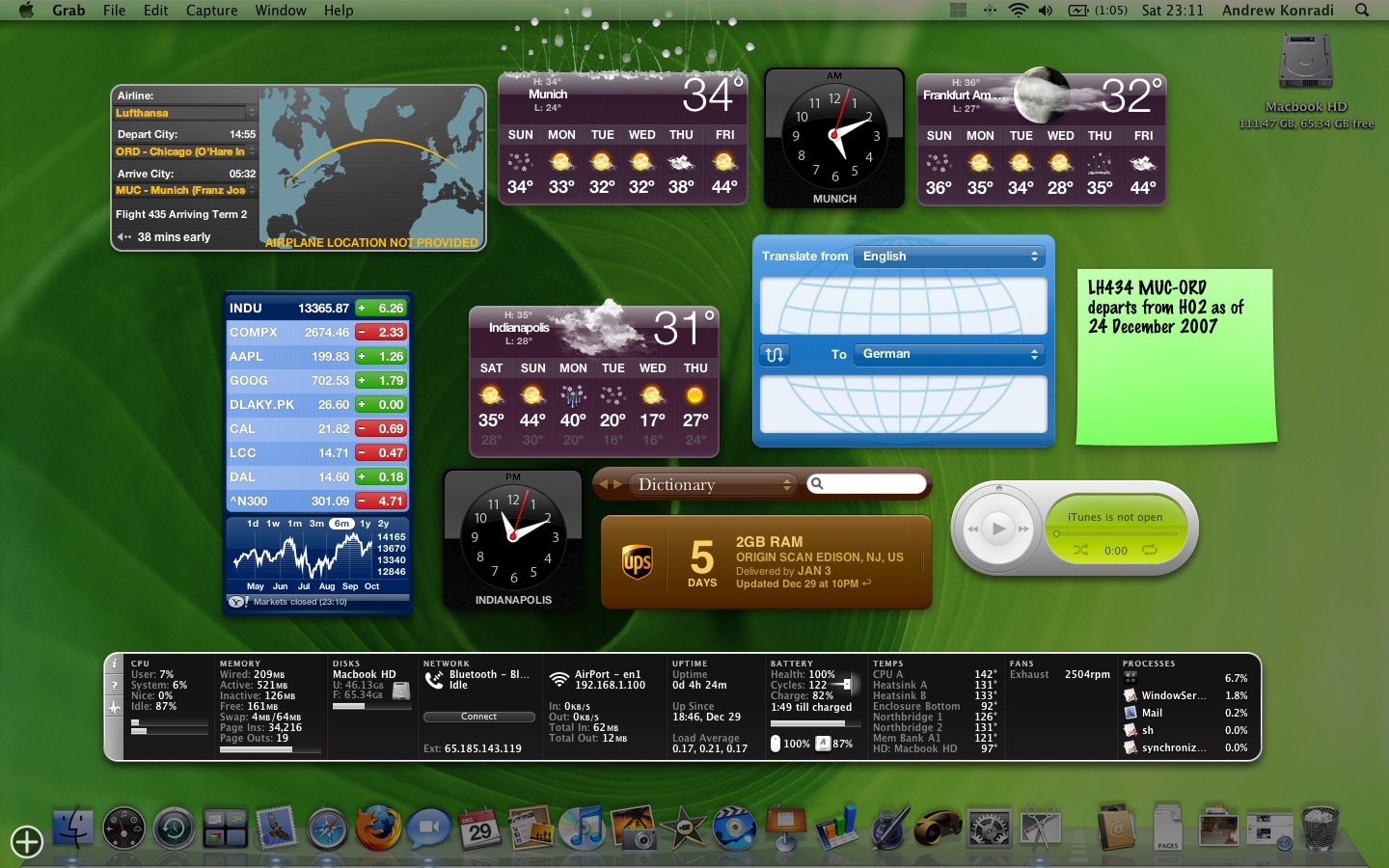This screenshot has height=868, width=1389.
Task: Click Play button in iTunes widget
Action: coord(998,529)
